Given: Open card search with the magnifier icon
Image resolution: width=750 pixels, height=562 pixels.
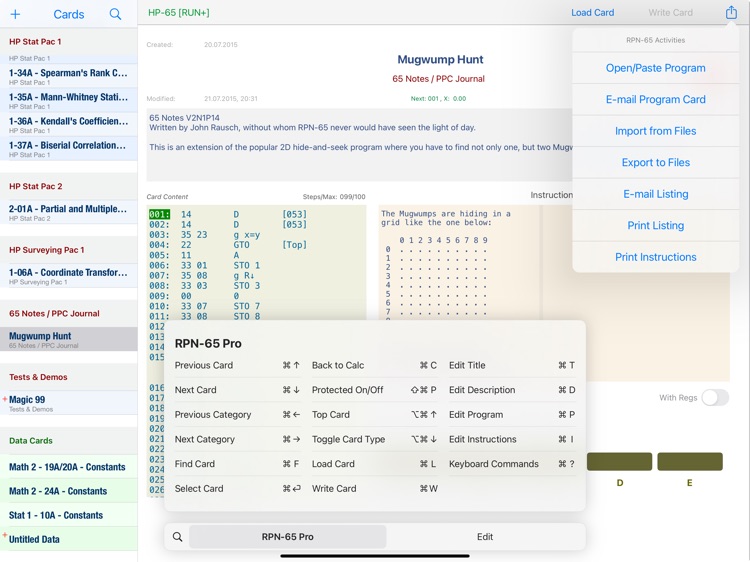Looking at the screenshot, I should (115, 14).
